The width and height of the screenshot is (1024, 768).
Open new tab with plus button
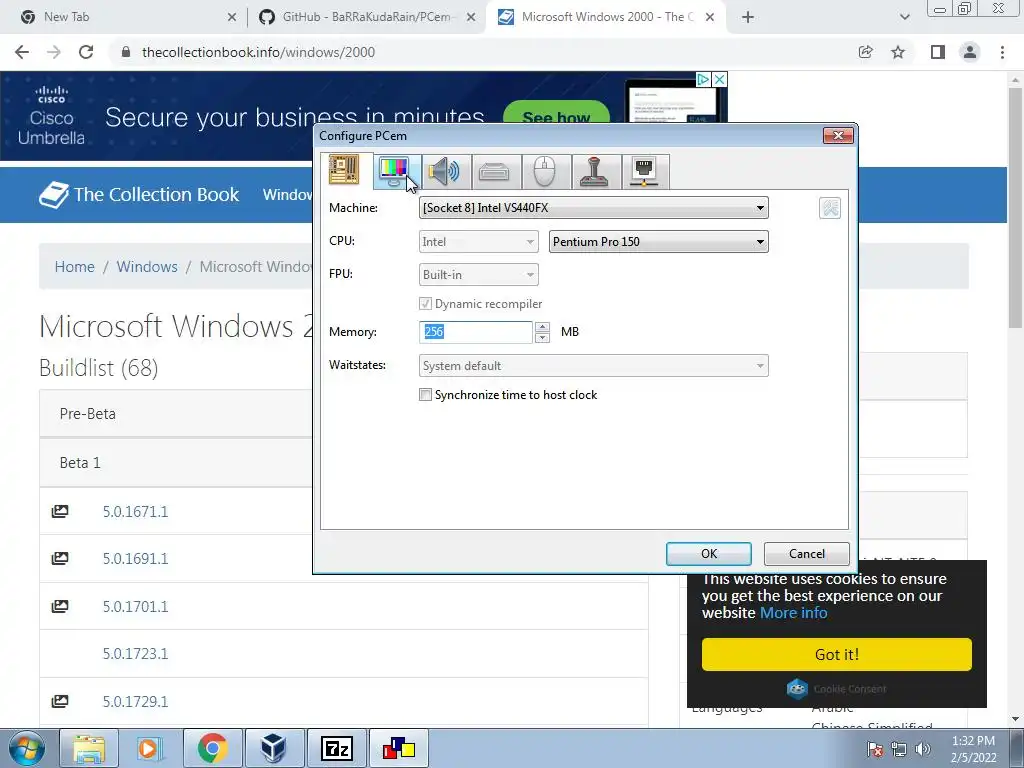748,17
